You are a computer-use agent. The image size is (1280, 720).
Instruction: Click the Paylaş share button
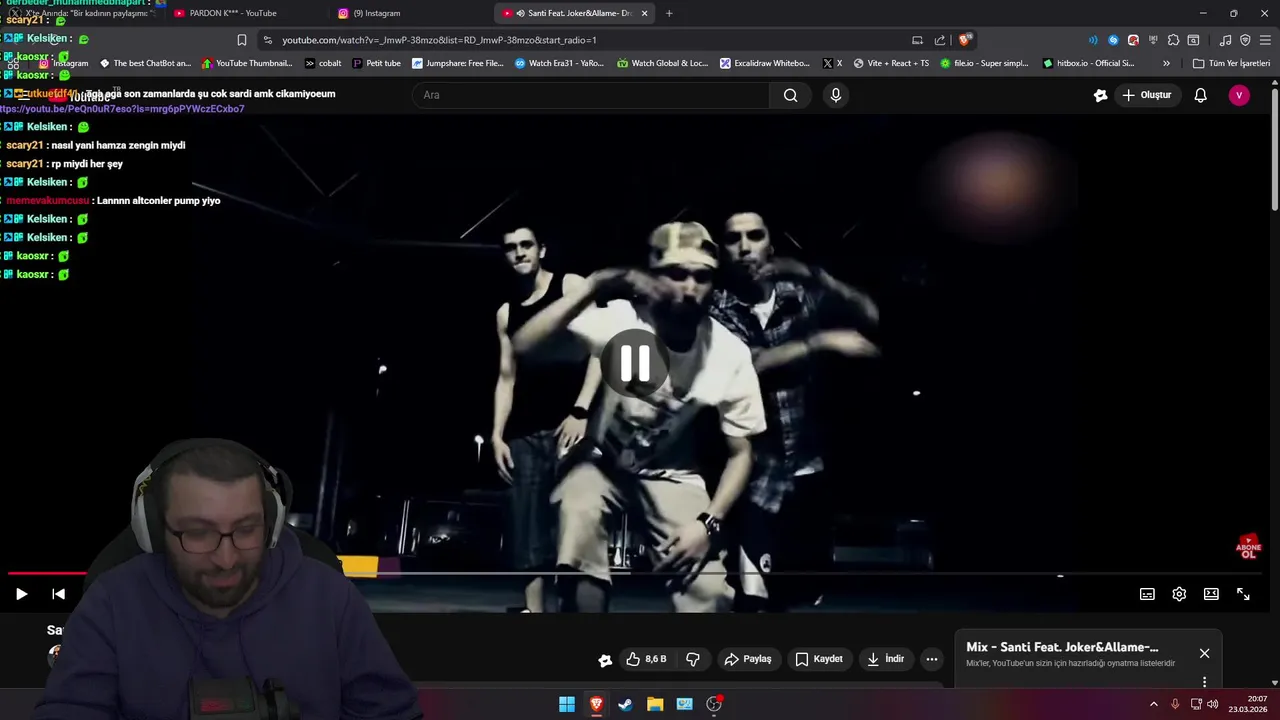[748, 659]
